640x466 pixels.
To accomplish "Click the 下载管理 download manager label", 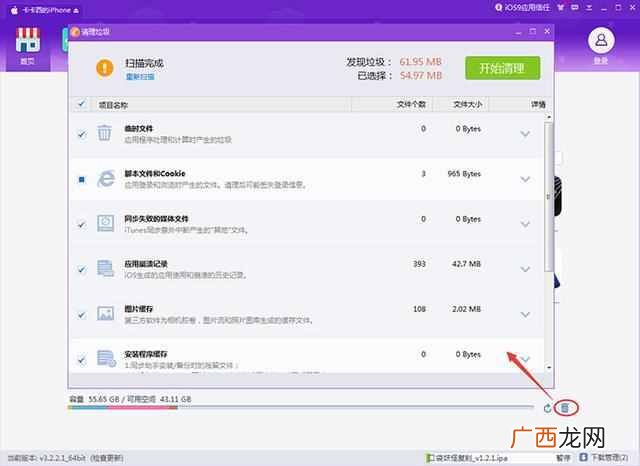I will (610, 458).
